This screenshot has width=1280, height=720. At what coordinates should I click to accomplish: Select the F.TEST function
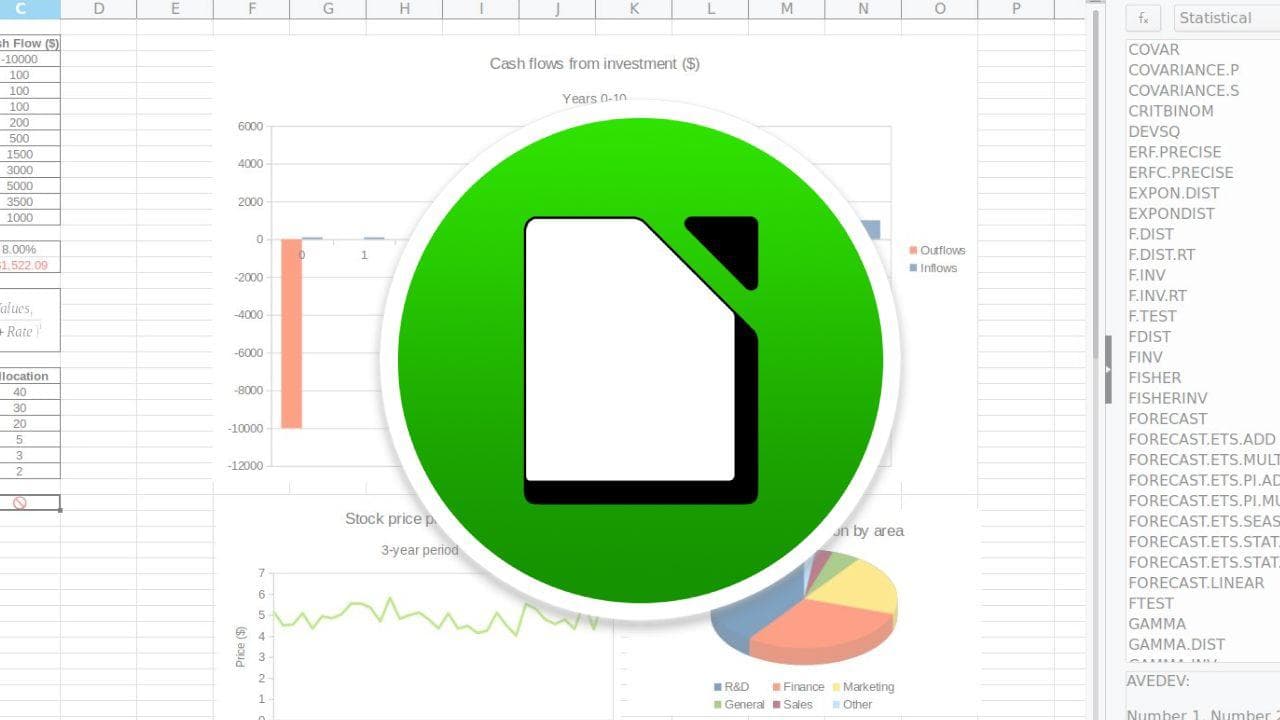pyautogui.click(x=1152, y=316)
